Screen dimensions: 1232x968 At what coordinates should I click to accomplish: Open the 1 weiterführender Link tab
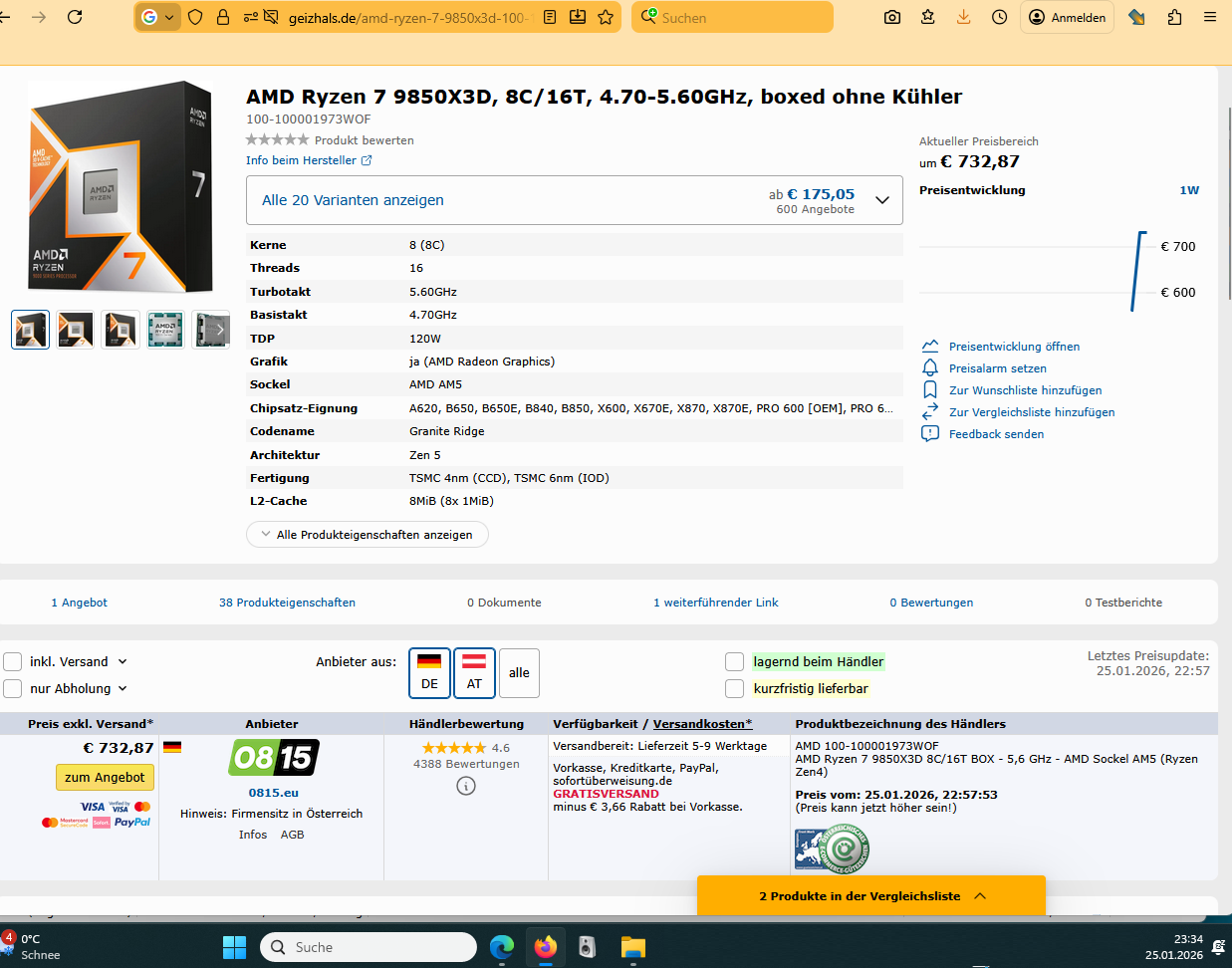coord(715,603)
